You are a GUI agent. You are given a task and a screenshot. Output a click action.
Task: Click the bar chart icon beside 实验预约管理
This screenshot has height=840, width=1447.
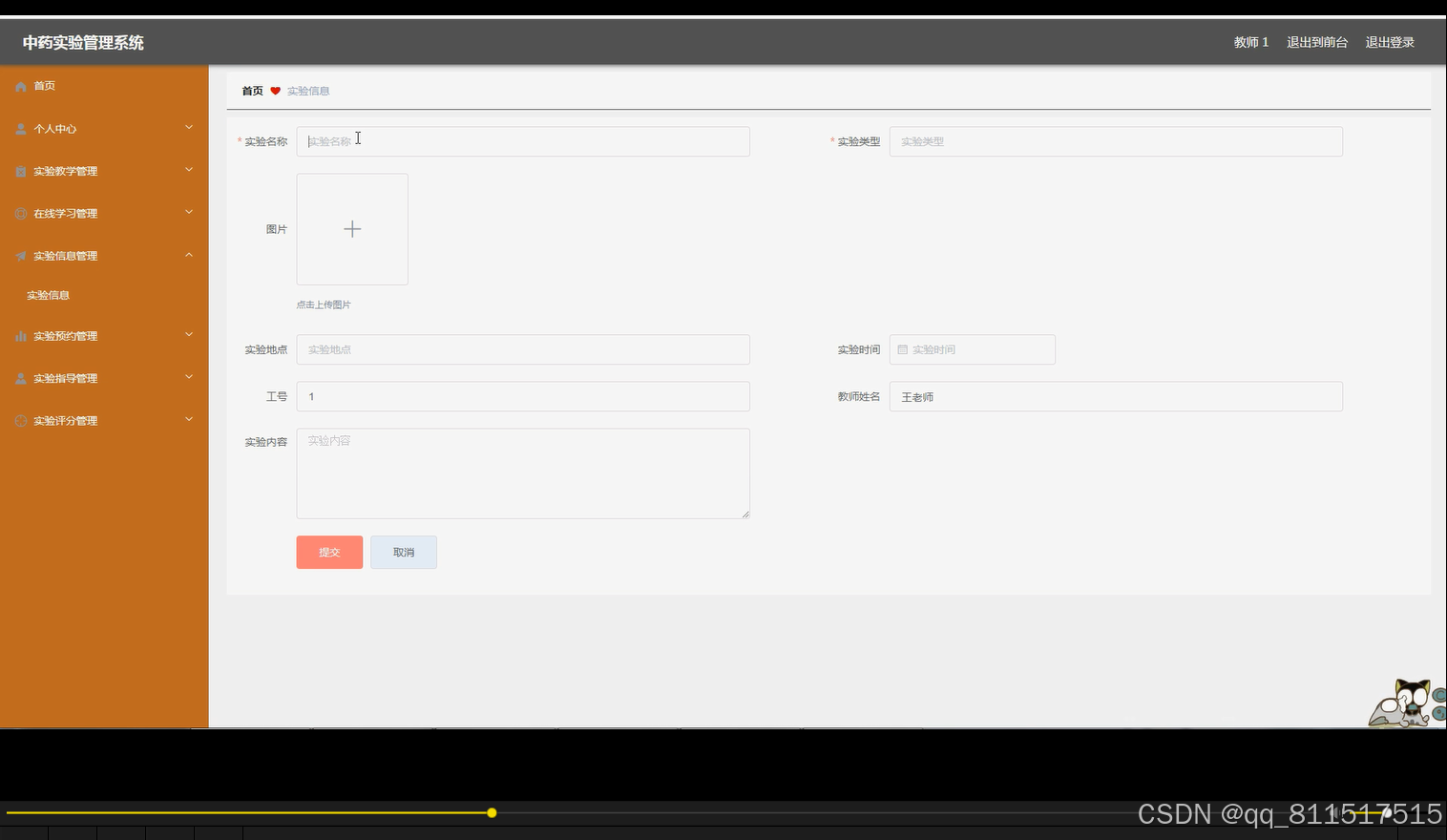pos(21,336)
